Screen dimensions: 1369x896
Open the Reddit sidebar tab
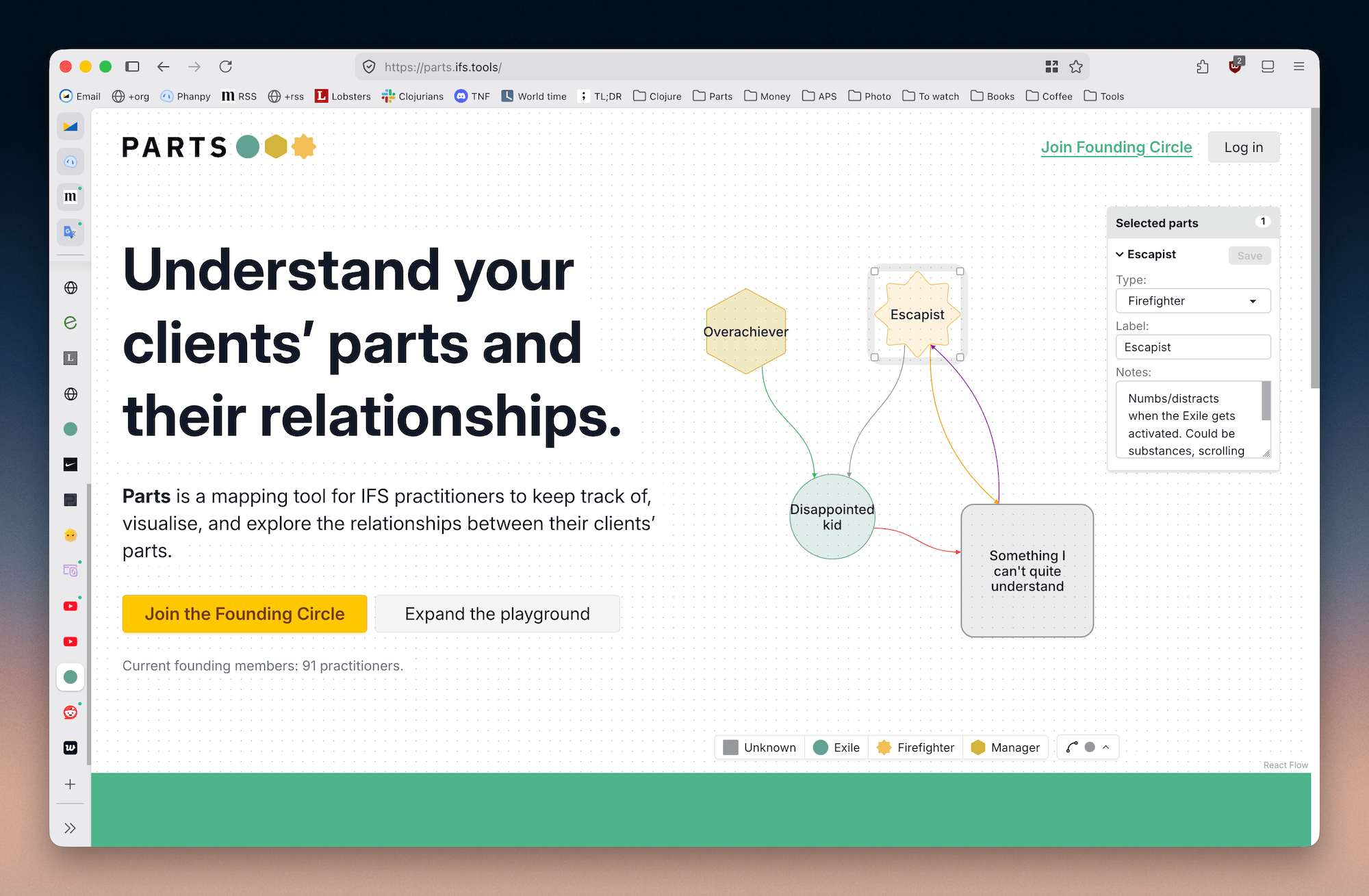click(x=71, y=713)
